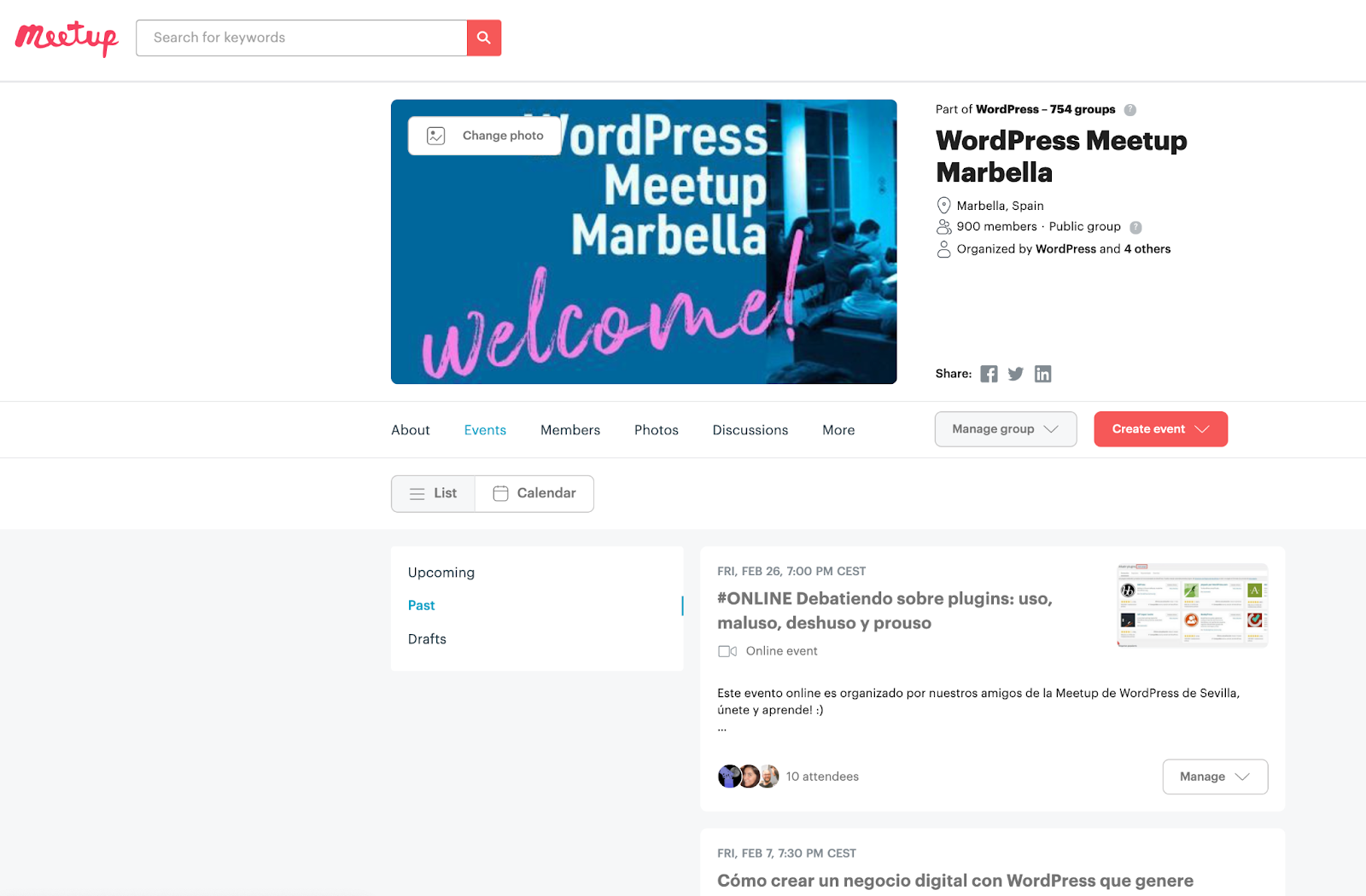This screenshot has height=896, width=1366.
Task: Share the group on Facebook
Action: pos(989,374)
